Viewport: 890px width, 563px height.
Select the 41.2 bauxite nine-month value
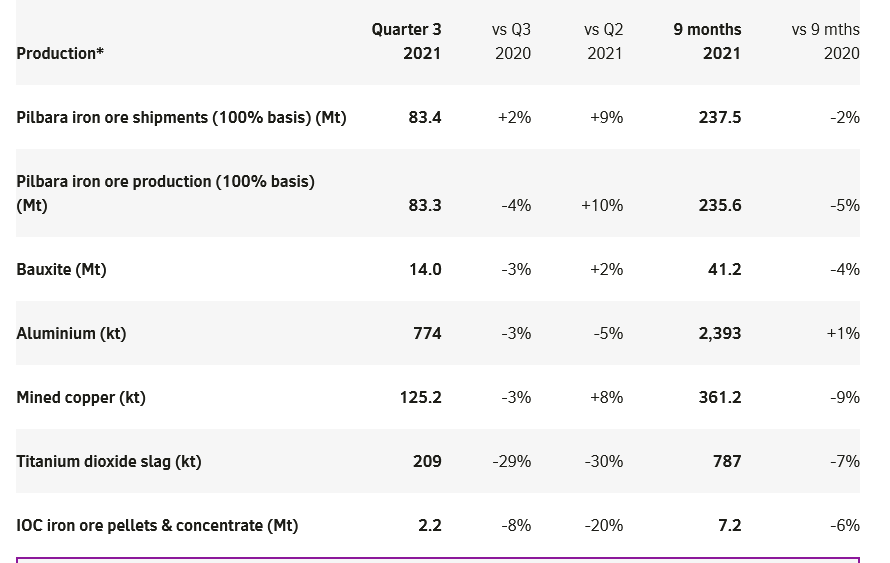point(724,269)
